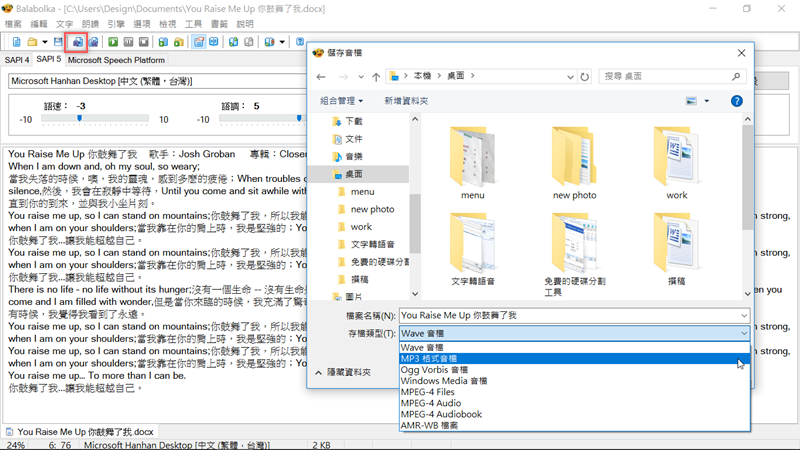Click the Refresh icon beside the address bar

pos(586,76)
